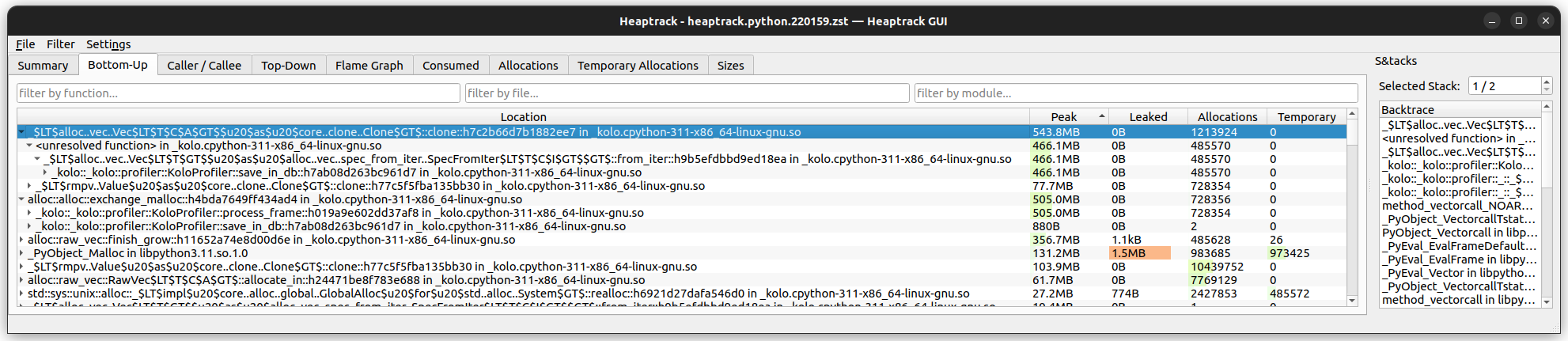Viewport: 1568px width, 341px height.
Task: Collapse the alloc exchange_malloc row
Action: tap(21, 199)
